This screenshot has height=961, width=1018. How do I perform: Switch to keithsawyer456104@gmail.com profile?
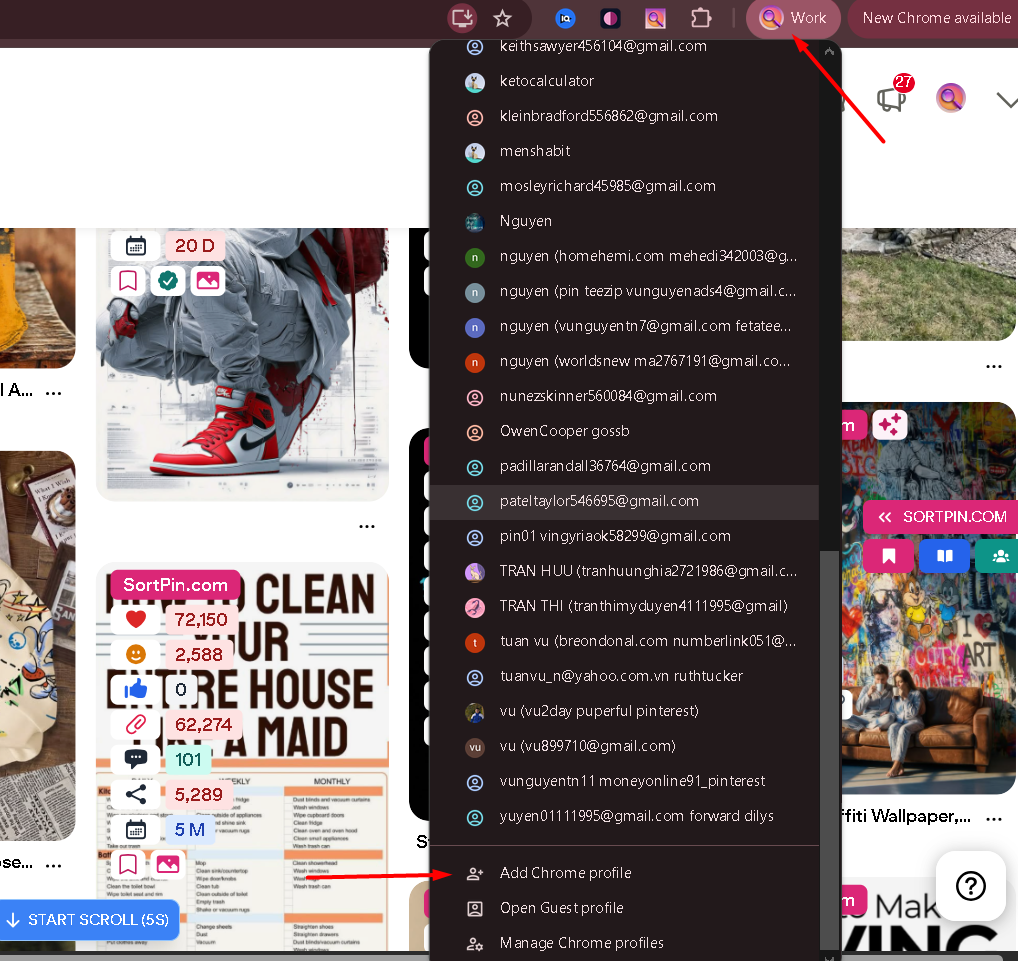pos(624,46)
